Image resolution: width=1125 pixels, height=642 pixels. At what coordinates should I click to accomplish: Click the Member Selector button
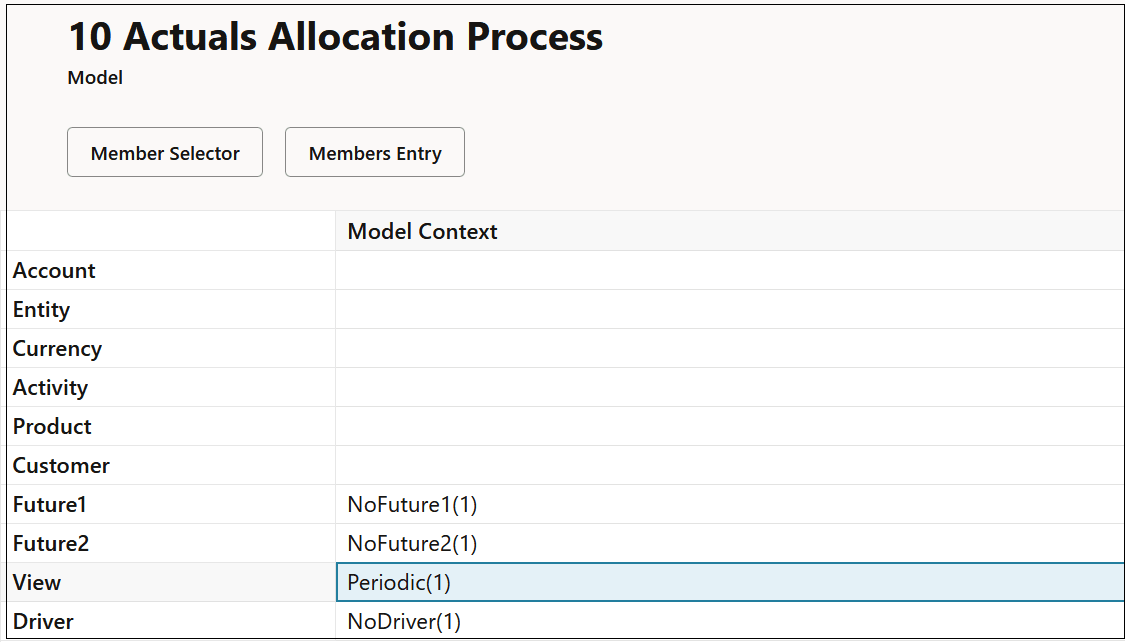click(164, 152)
